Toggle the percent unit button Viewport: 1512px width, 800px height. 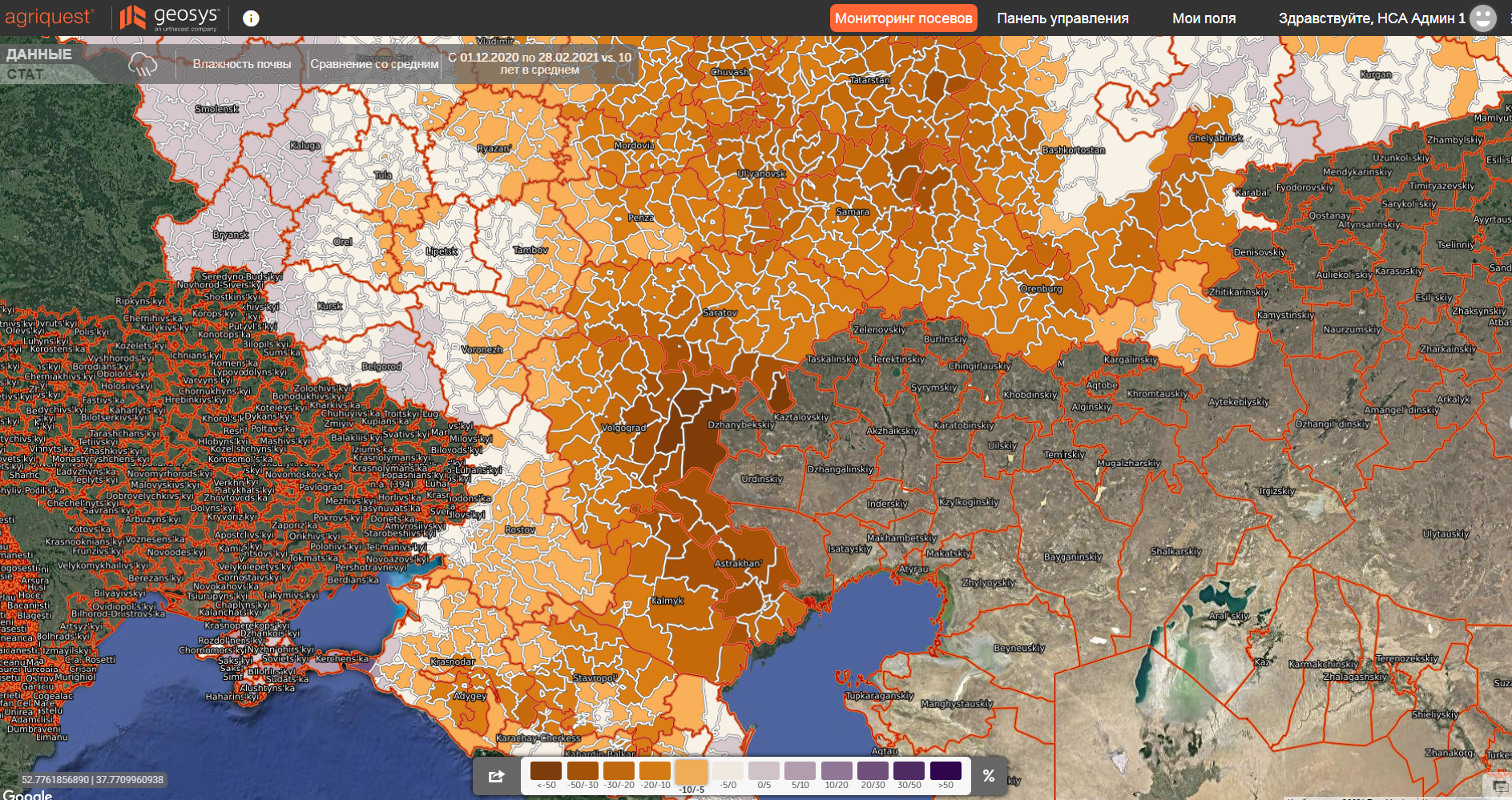tap(989, 775)
